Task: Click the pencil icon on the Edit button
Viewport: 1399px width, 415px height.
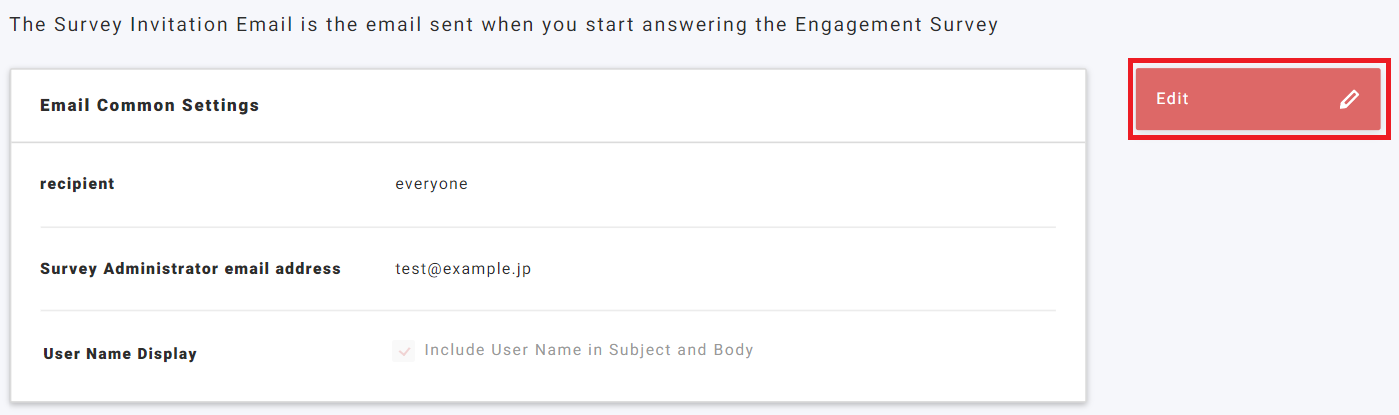Action: (1349, 99)
